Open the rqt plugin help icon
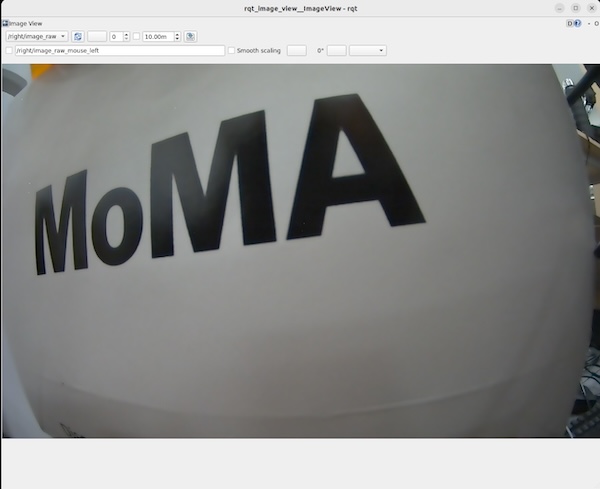This screenshot has width=600, height=489. pos(577,23)
